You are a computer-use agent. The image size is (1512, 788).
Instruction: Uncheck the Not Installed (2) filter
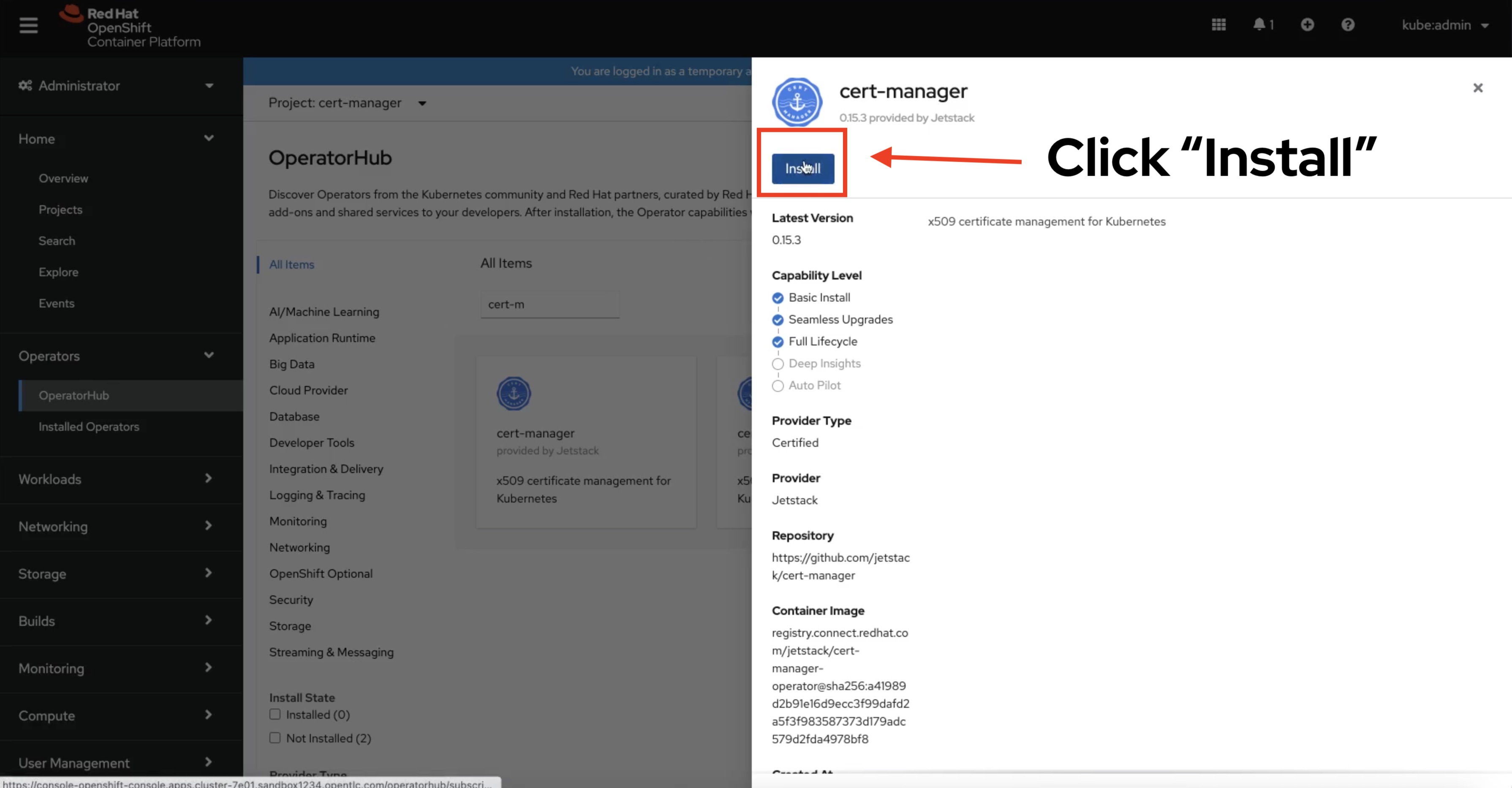click(x=275, y=738)
